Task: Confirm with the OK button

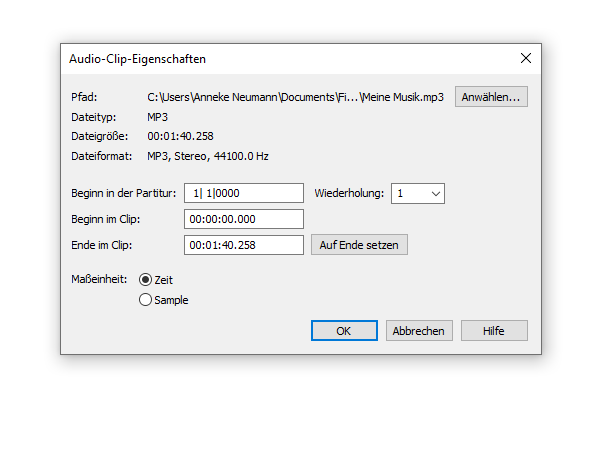Action: (x=344, y=331)
